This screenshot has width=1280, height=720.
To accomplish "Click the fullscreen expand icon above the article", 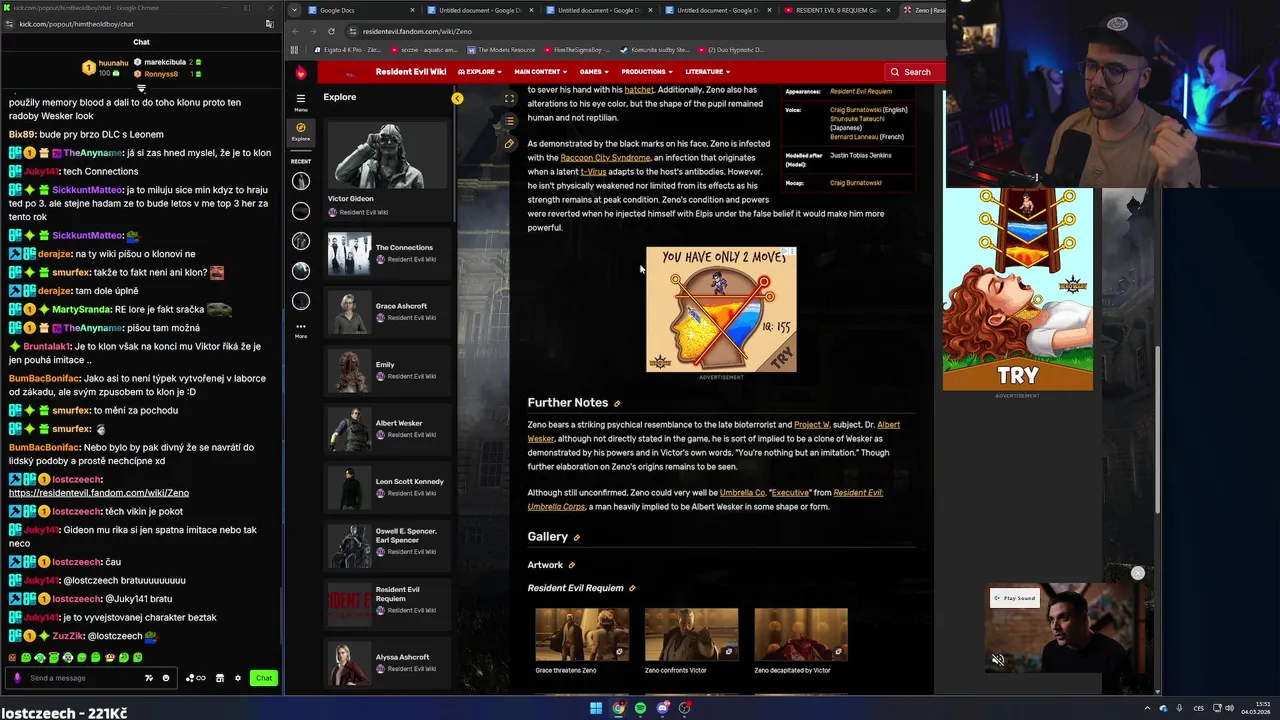I will click(509, 98).
